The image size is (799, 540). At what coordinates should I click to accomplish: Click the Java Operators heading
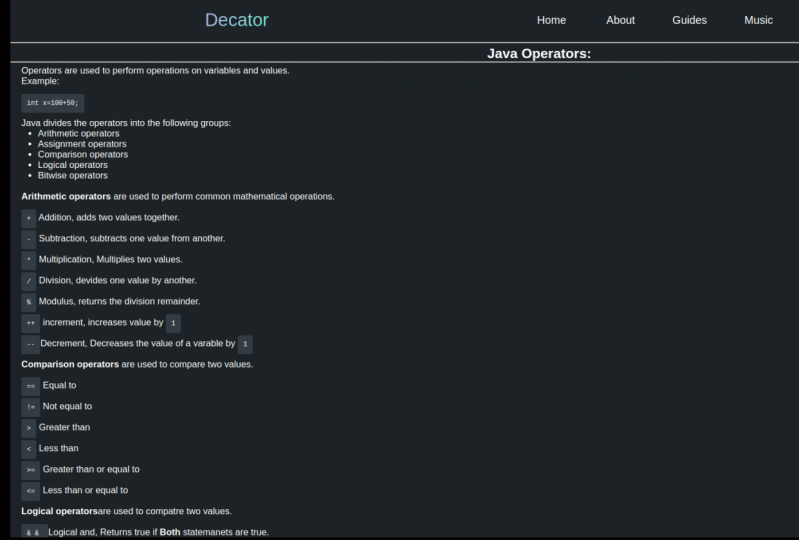point(539,53)
